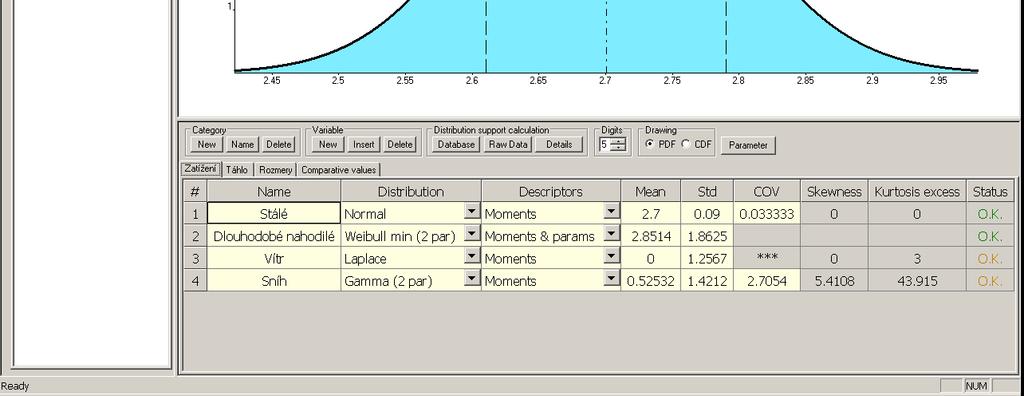Open Descriptors dropdown for Vítr row
The image size is (1024, 396).
click(611, 256)
